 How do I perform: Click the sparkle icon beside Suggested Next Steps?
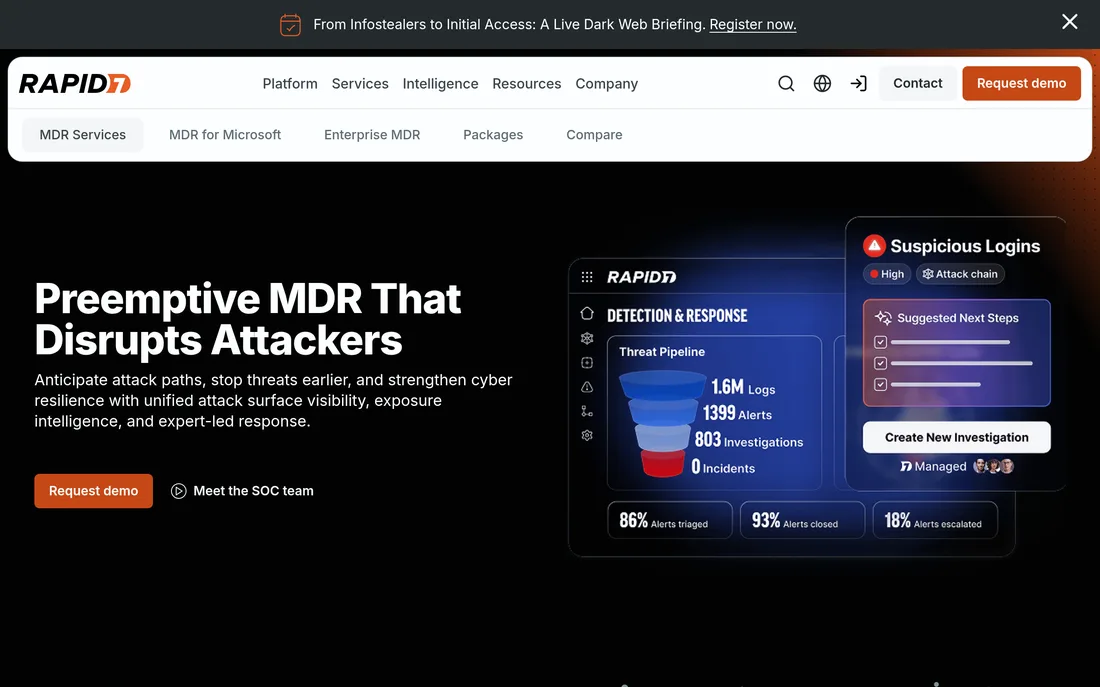(883, 317)
